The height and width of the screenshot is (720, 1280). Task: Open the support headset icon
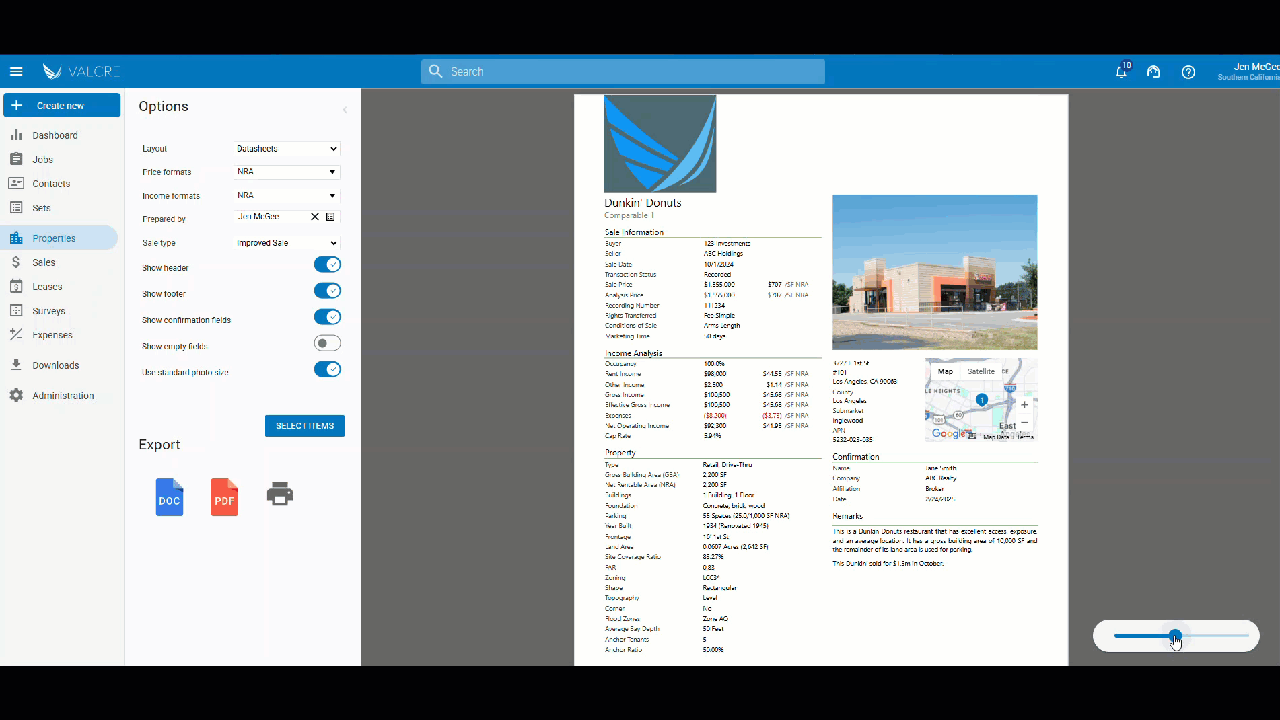pyautogui.click(x=1153, y=72)
